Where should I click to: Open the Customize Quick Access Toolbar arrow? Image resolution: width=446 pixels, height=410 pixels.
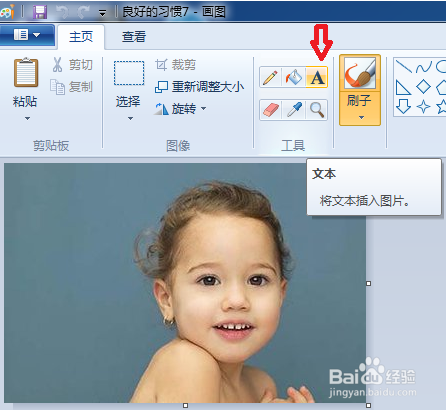pyautogui.click(x=102, y=13)
